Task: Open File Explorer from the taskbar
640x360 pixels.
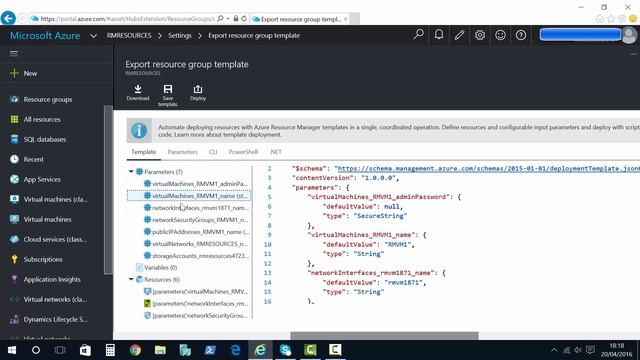Action: point(160,350)
